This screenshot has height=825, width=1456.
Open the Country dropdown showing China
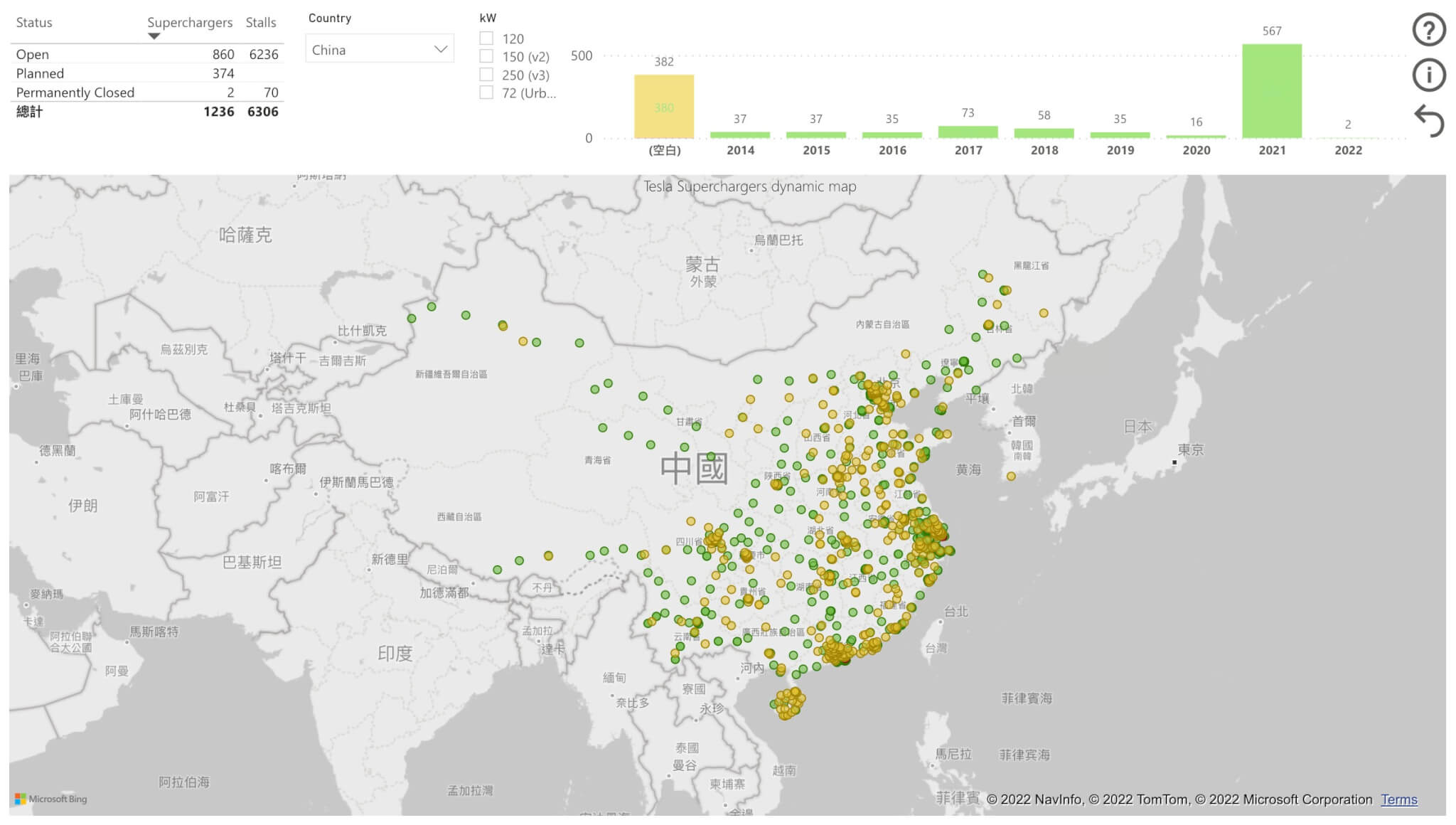(x=380, y=49)
